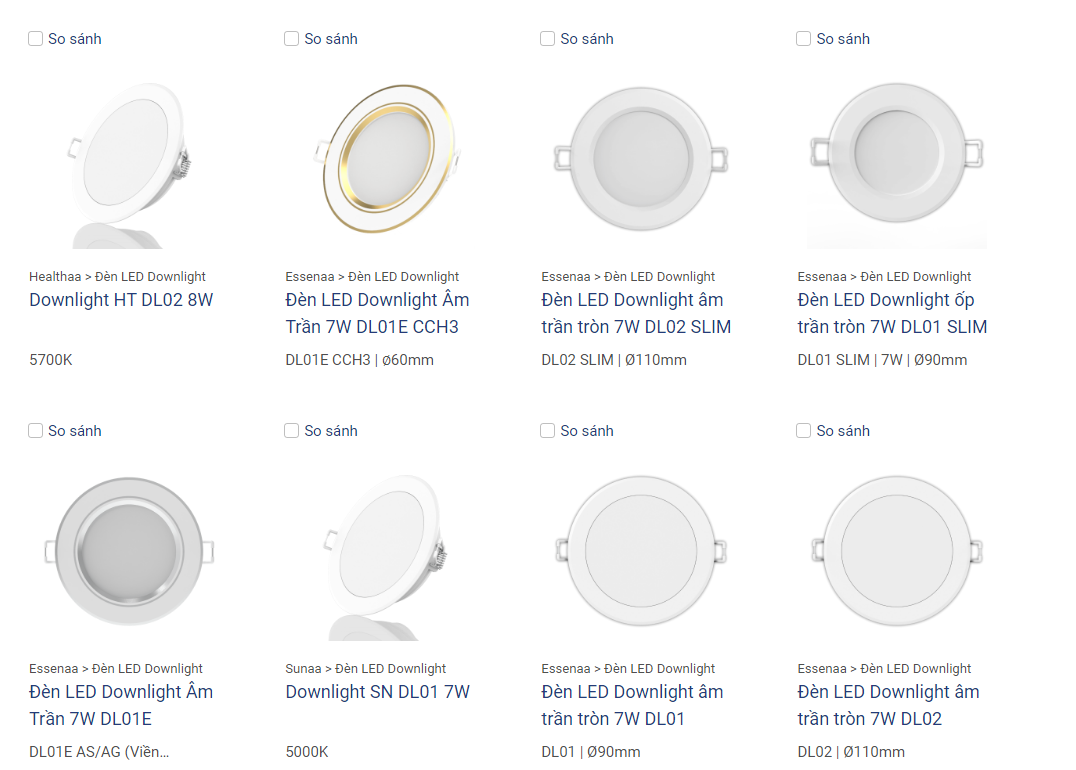The height and width of the screenshot is (770, 1076).
Task: Open Downlight HT DL02 8W title link
Action: (x=121, y=300)
